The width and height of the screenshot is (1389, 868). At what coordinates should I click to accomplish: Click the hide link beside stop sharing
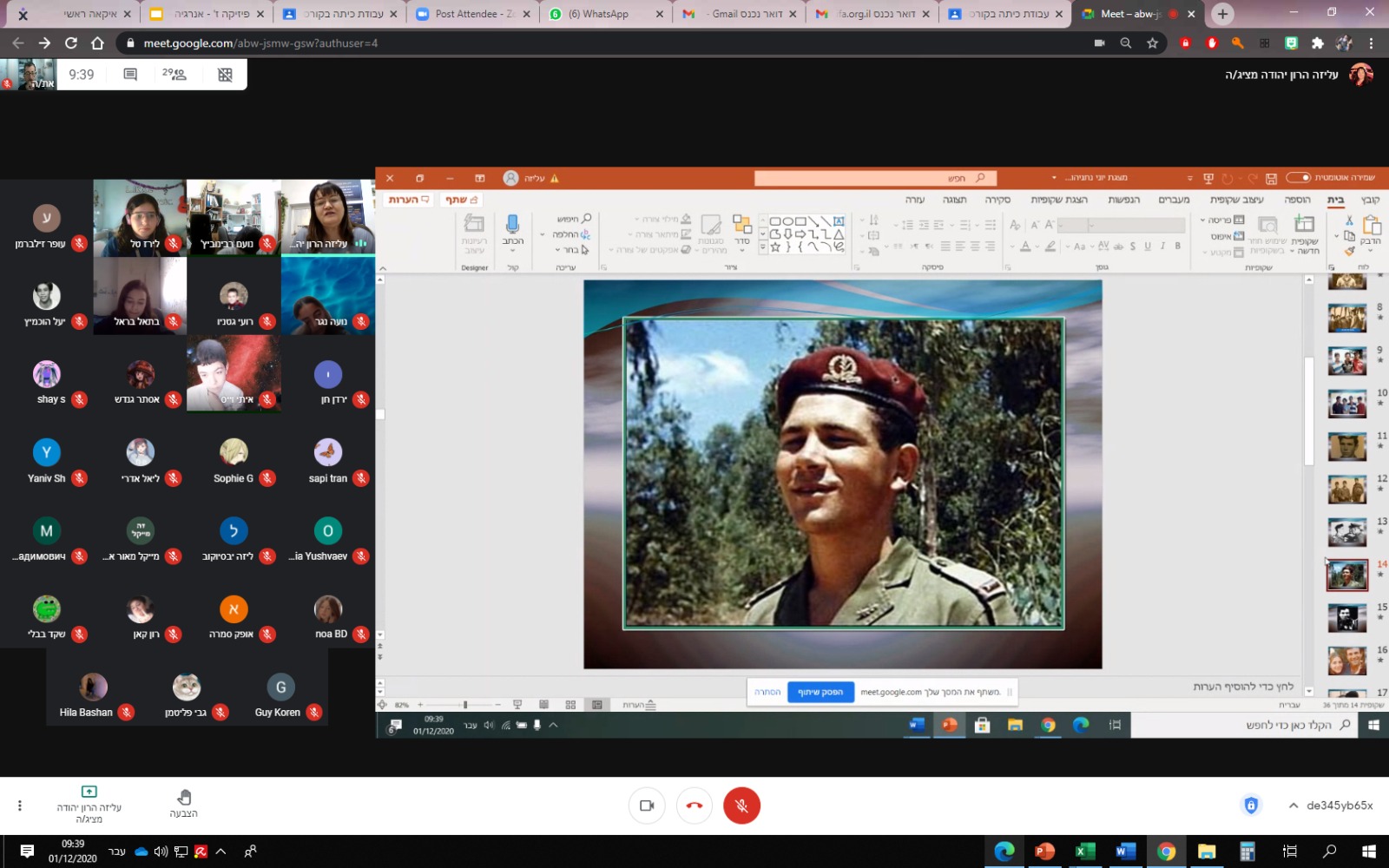[x=767, y=692]
